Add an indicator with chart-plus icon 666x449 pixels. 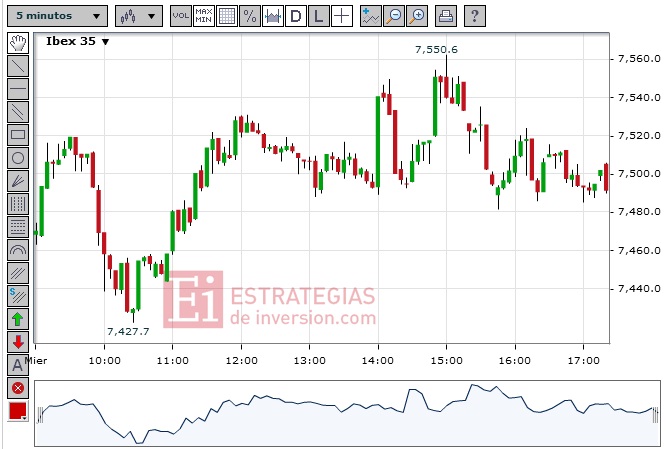370,16
